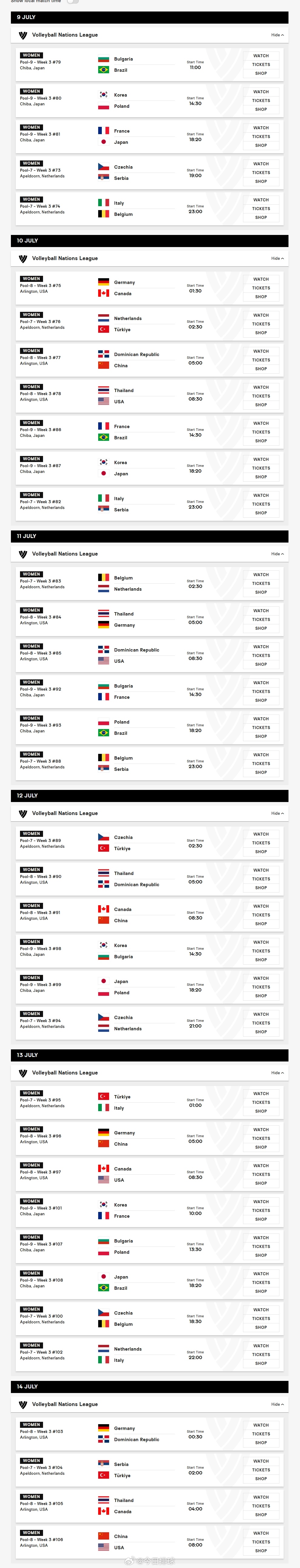Click the Volleyball Nations League logo under 11 July

[23, 554]
